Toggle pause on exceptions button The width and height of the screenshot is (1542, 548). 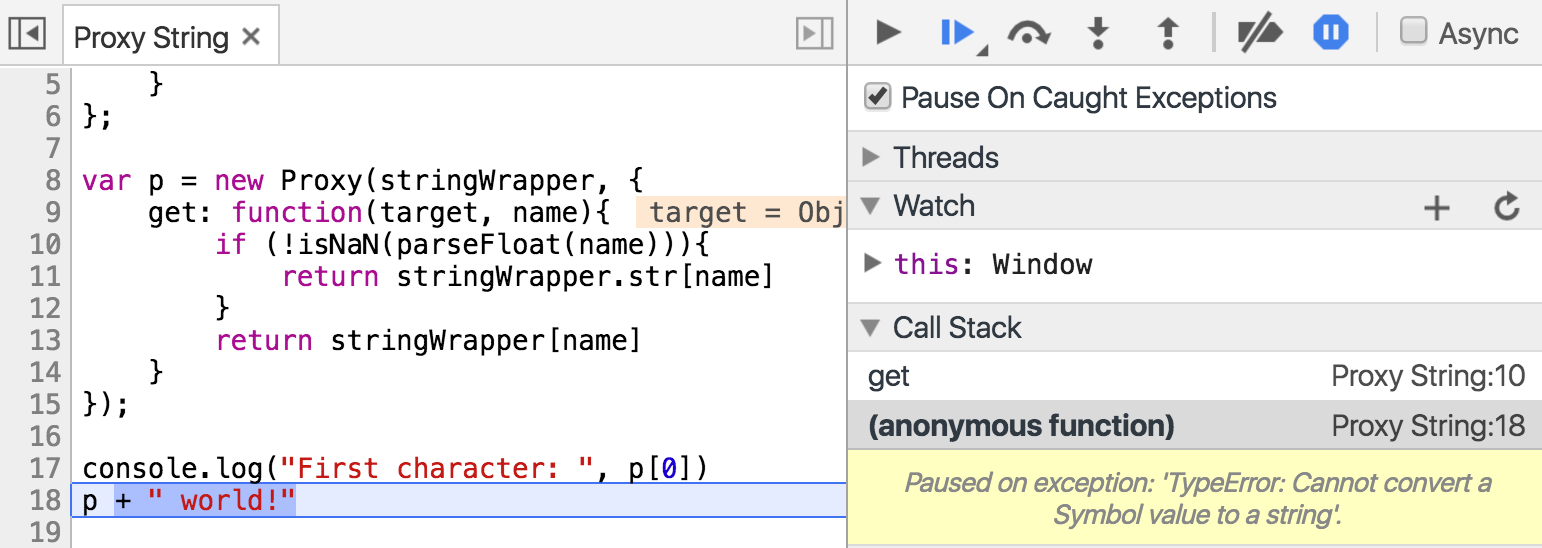1330,33
